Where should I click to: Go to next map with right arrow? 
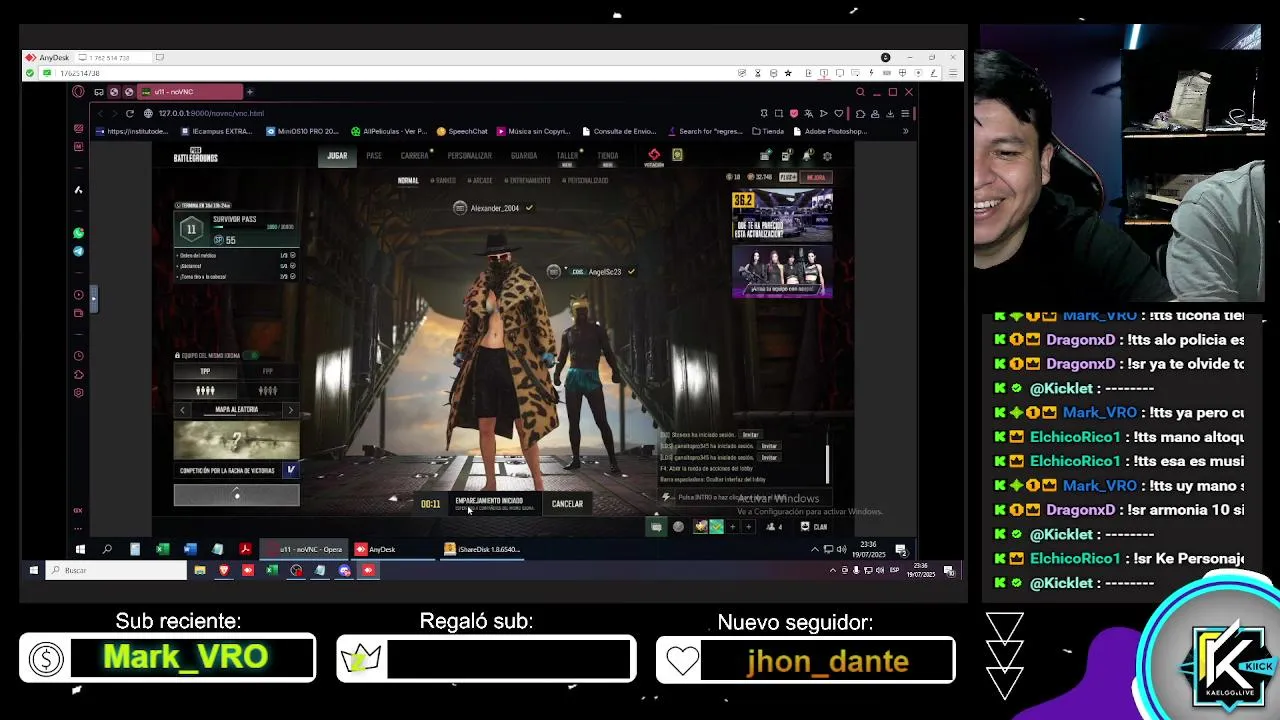[x=290, y=410]
